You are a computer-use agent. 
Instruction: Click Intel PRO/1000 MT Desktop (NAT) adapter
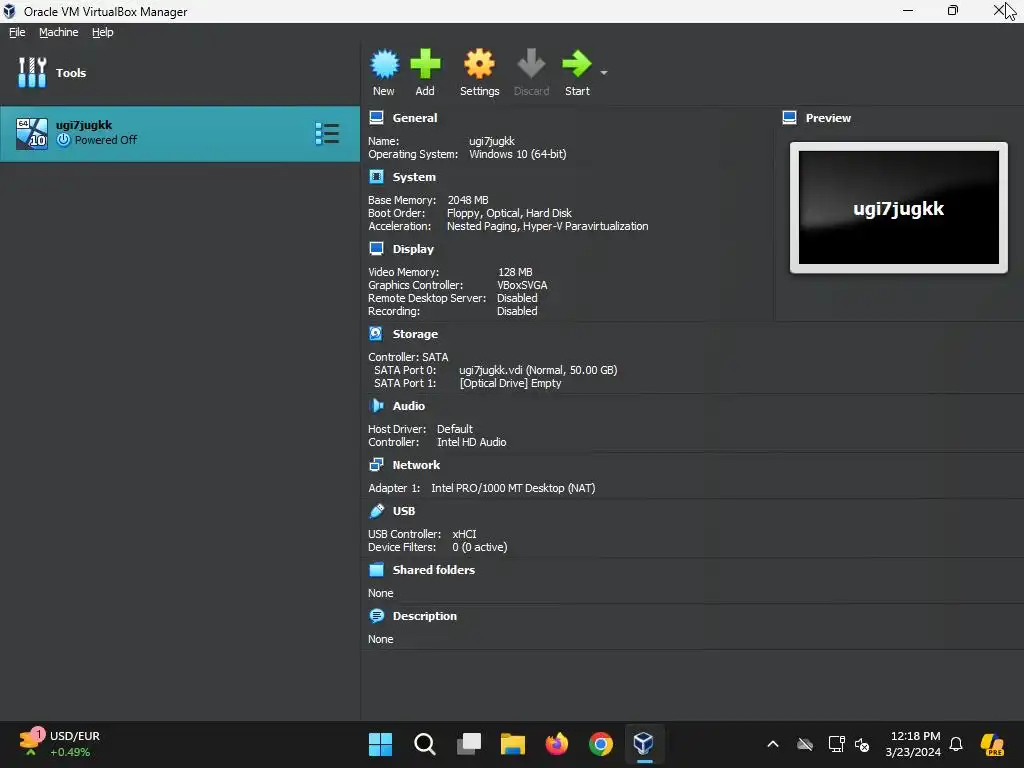[513, 488]
